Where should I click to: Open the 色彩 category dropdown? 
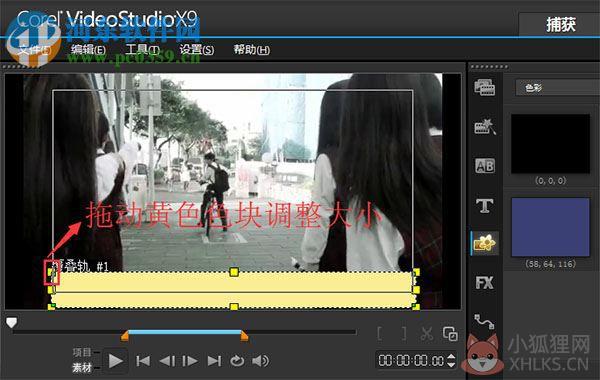tap(558, 88)
